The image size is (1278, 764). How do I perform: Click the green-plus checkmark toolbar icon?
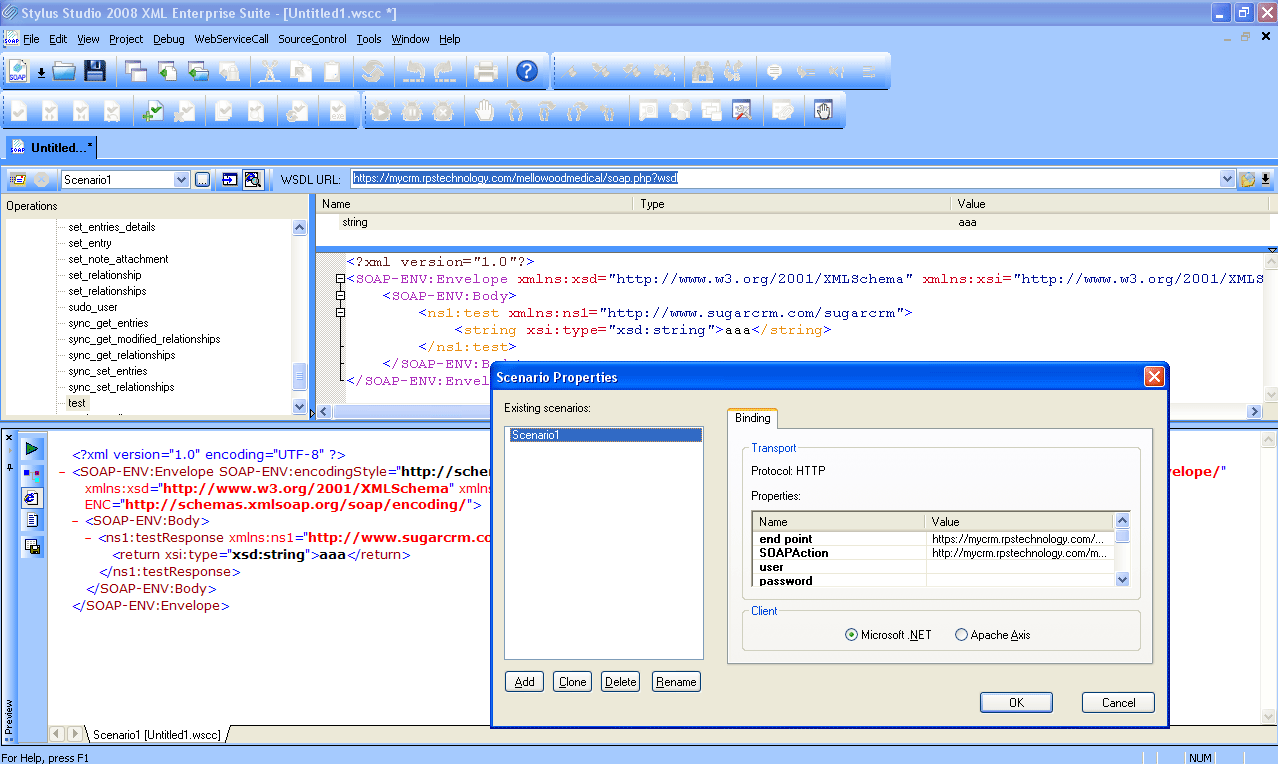point(152,111)
